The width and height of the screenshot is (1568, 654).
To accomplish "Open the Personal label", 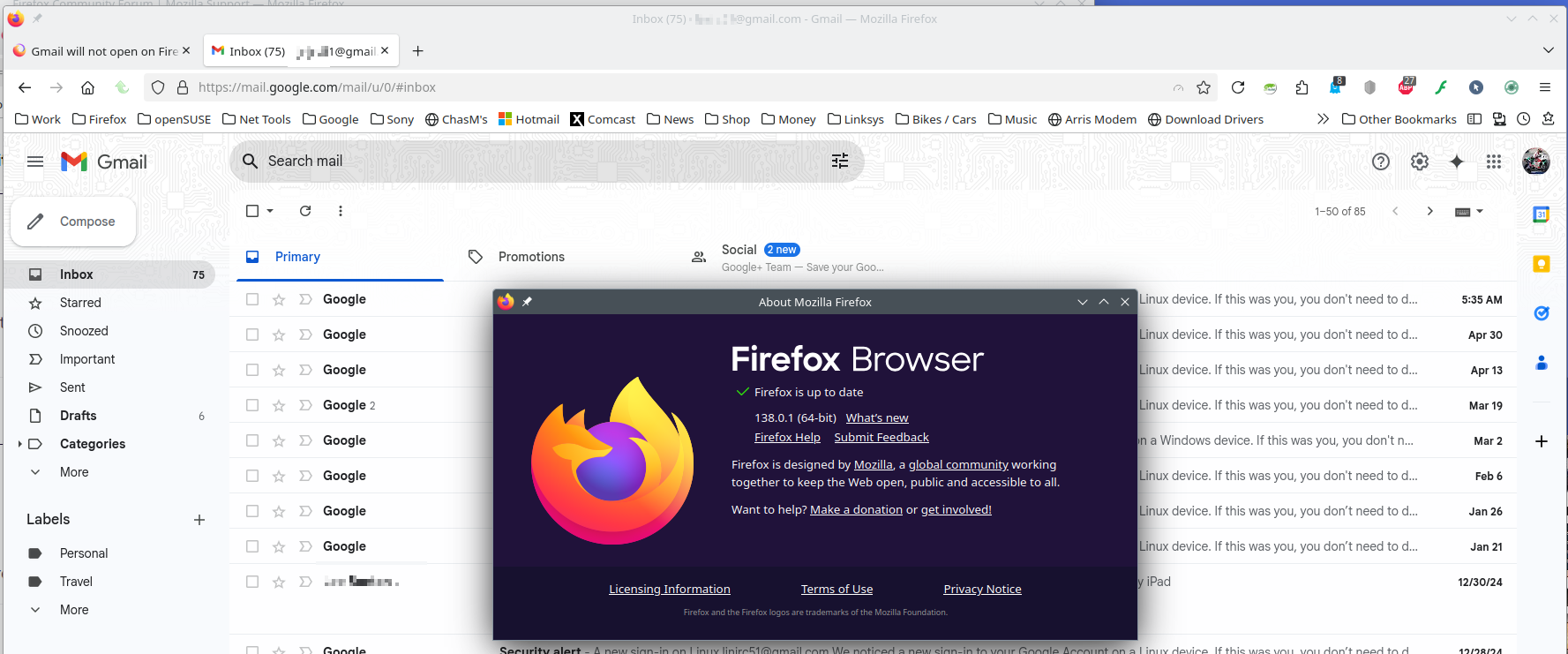I will point(84,553).
